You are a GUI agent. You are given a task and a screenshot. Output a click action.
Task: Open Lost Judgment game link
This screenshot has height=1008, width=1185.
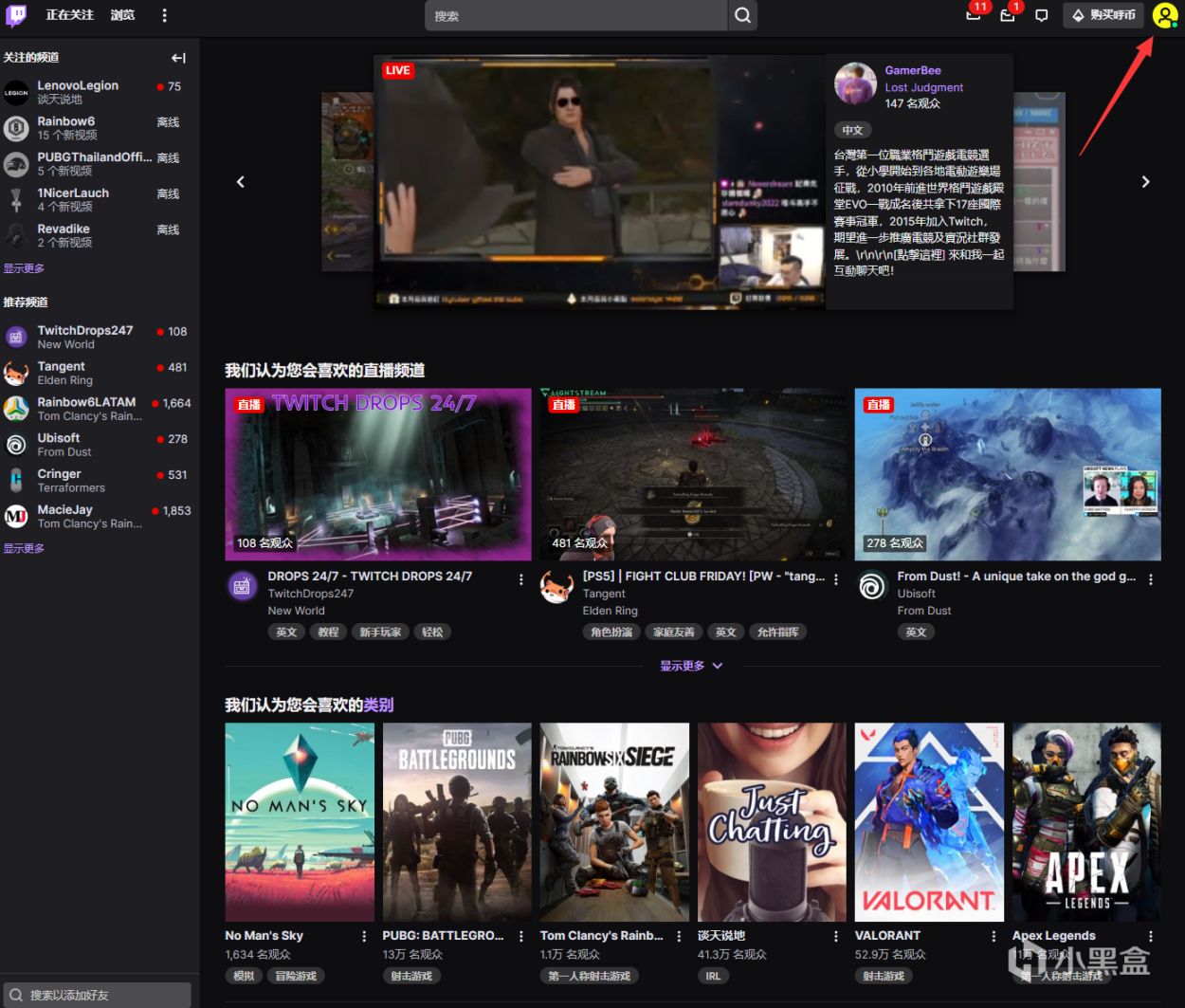click(924, 87)
